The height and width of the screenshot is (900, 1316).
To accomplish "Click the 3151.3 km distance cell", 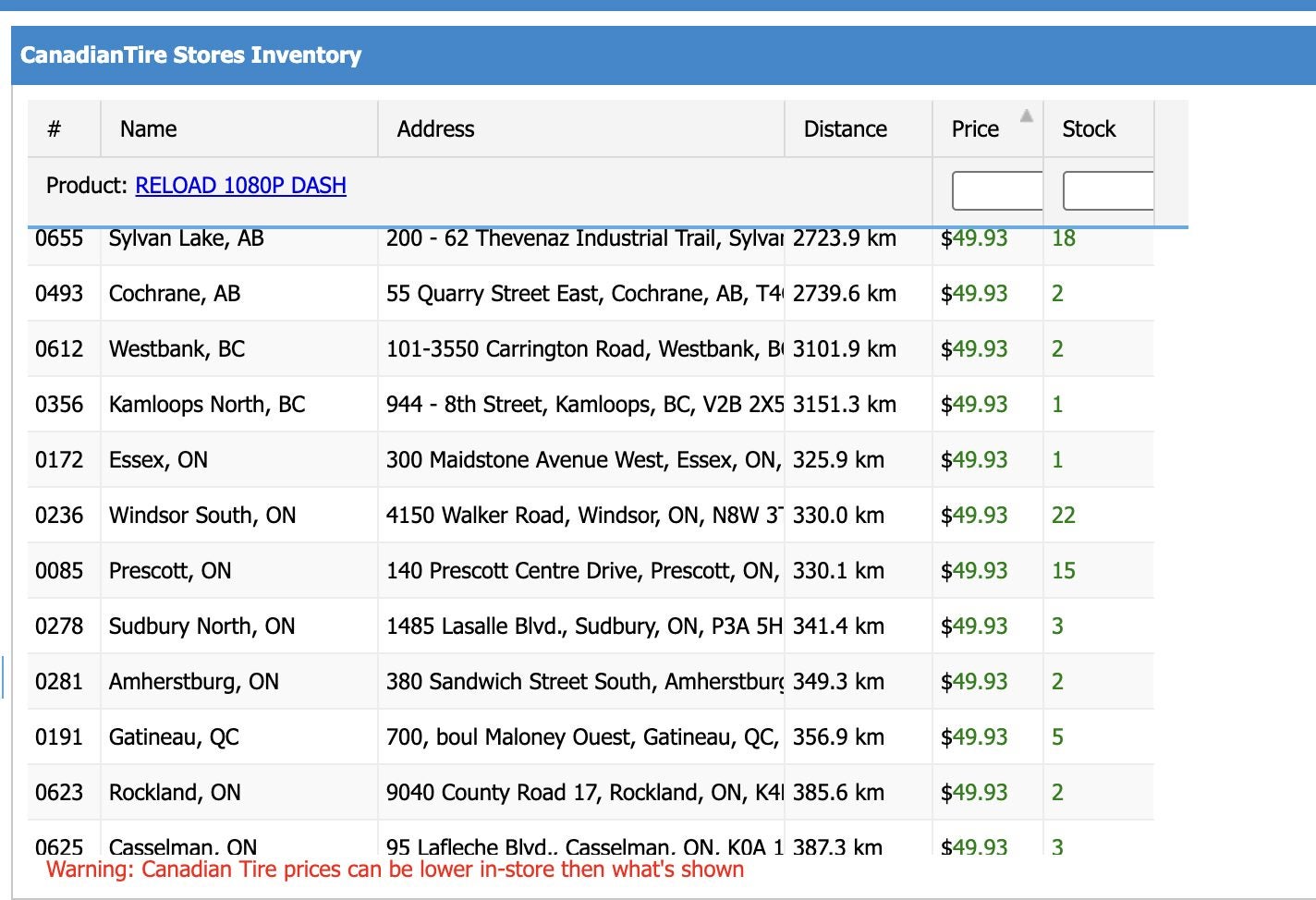I will click(845, 405).
